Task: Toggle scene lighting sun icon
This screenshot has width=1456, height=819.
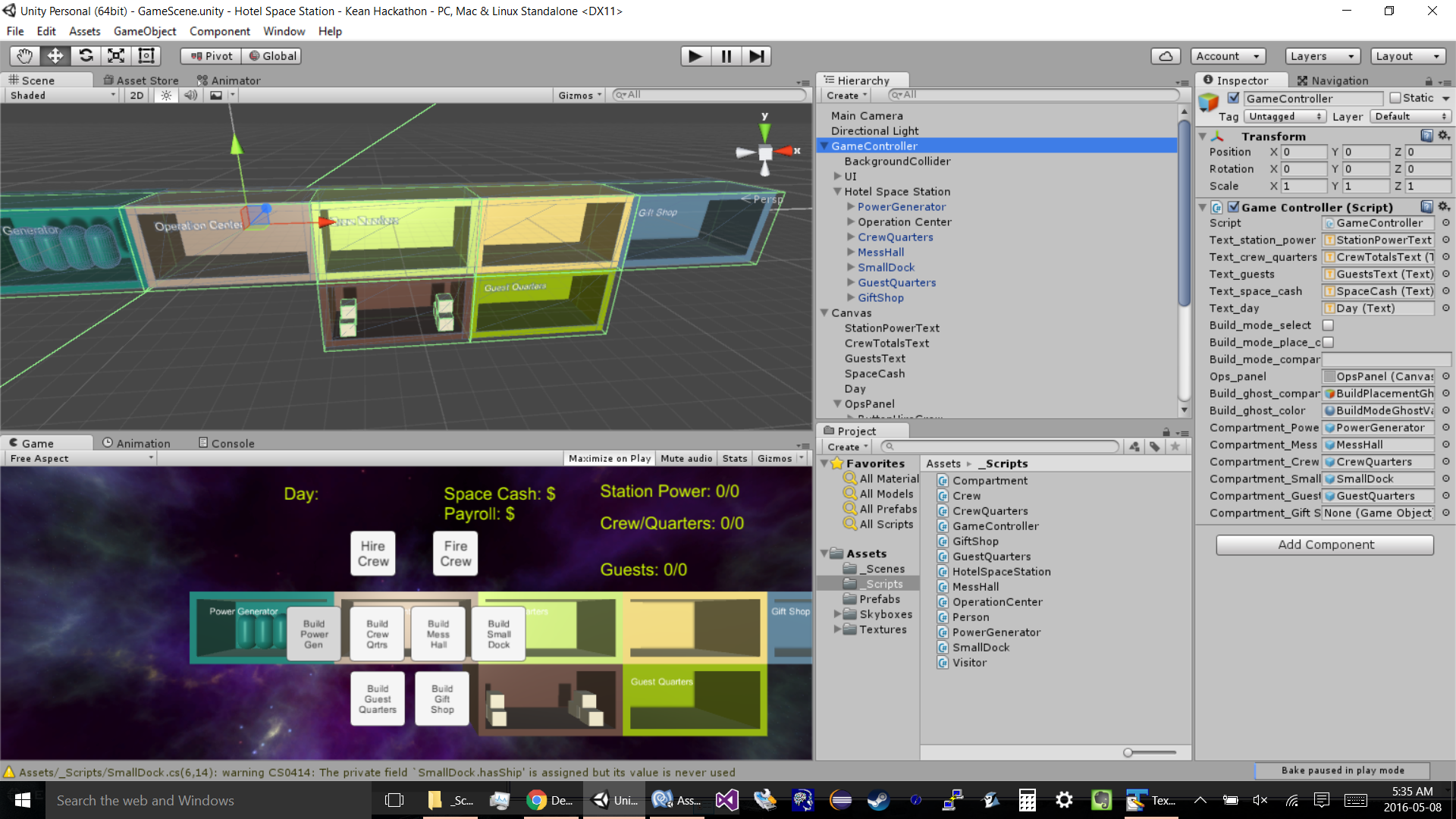Action: click(x=166, y=96)
